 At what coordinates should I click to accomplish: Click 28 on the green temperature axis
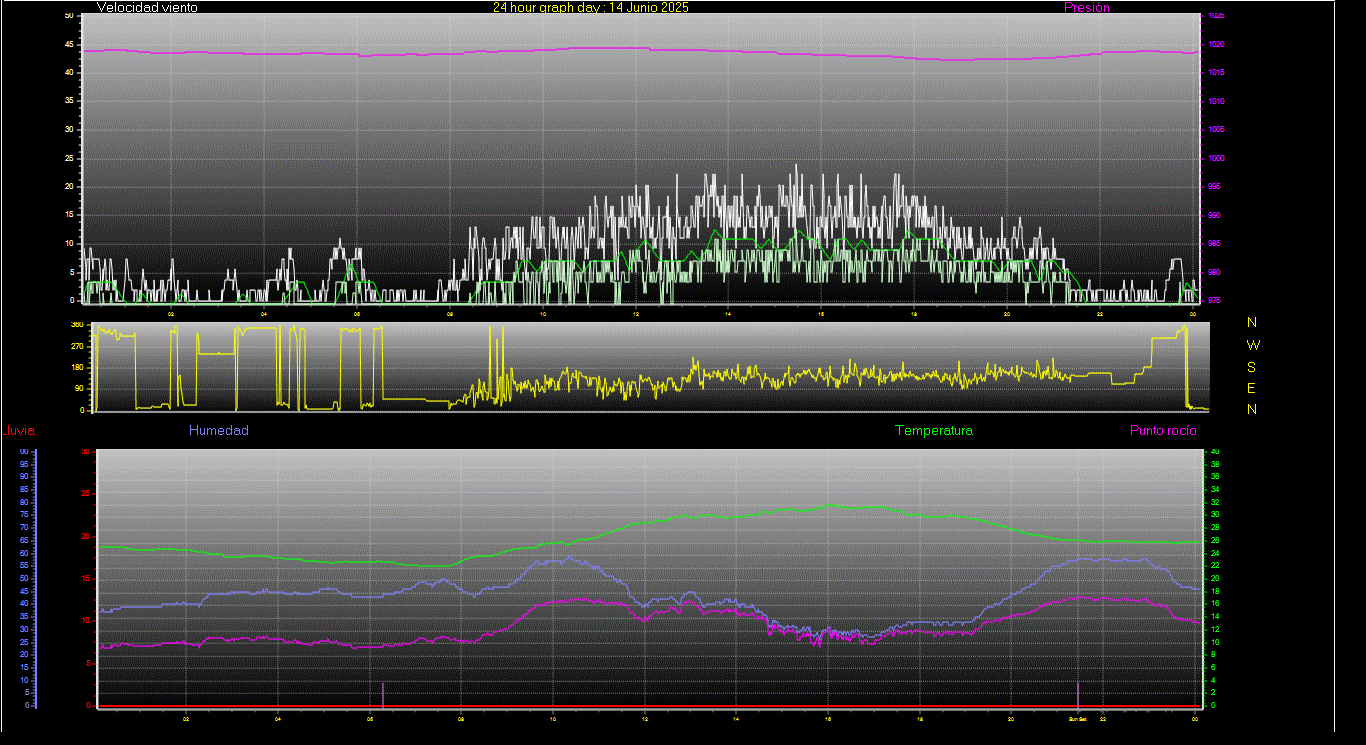coord(1215,527)
